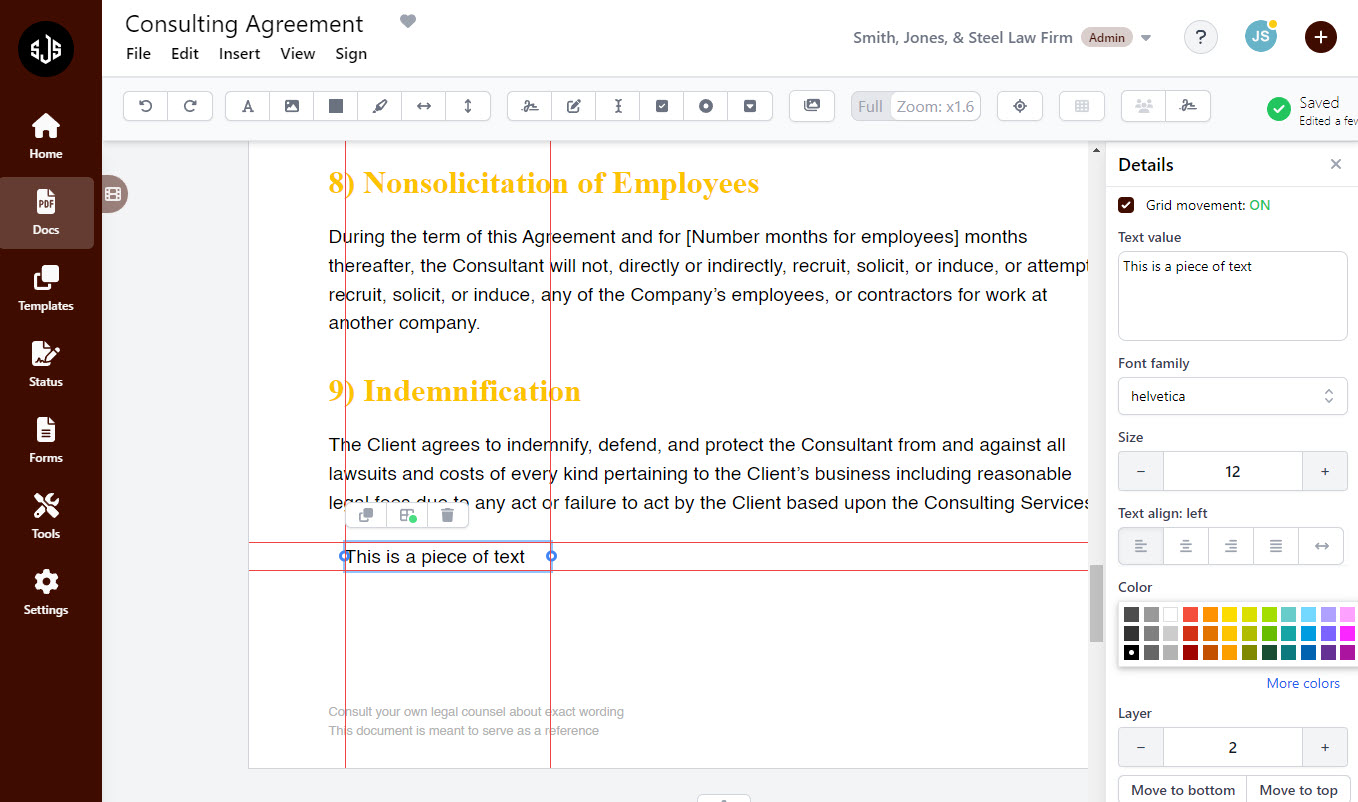Image resolution: width=1358 pixels, height=802 pixels.
Task: Open Tools in sidebar
Action: pos(46,517)
